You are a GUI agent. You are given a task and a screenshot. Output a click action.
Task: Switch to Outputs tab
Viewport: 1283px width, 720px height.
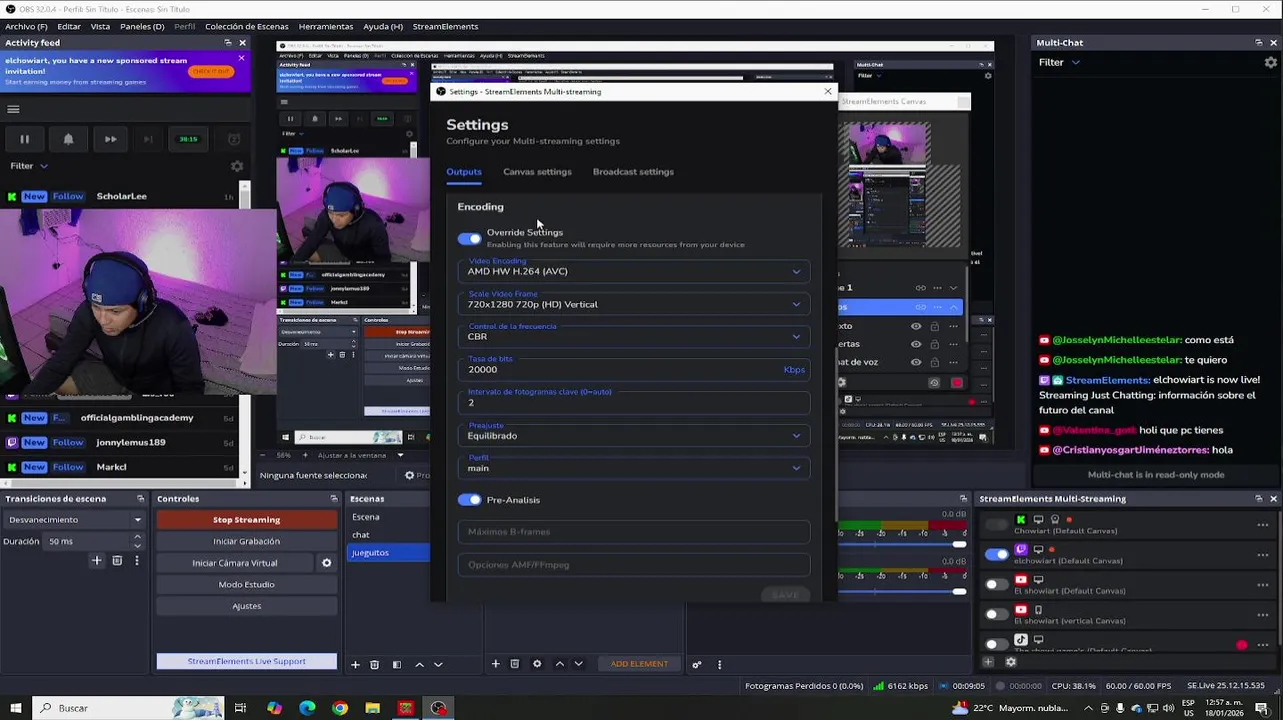pos(464,172)
